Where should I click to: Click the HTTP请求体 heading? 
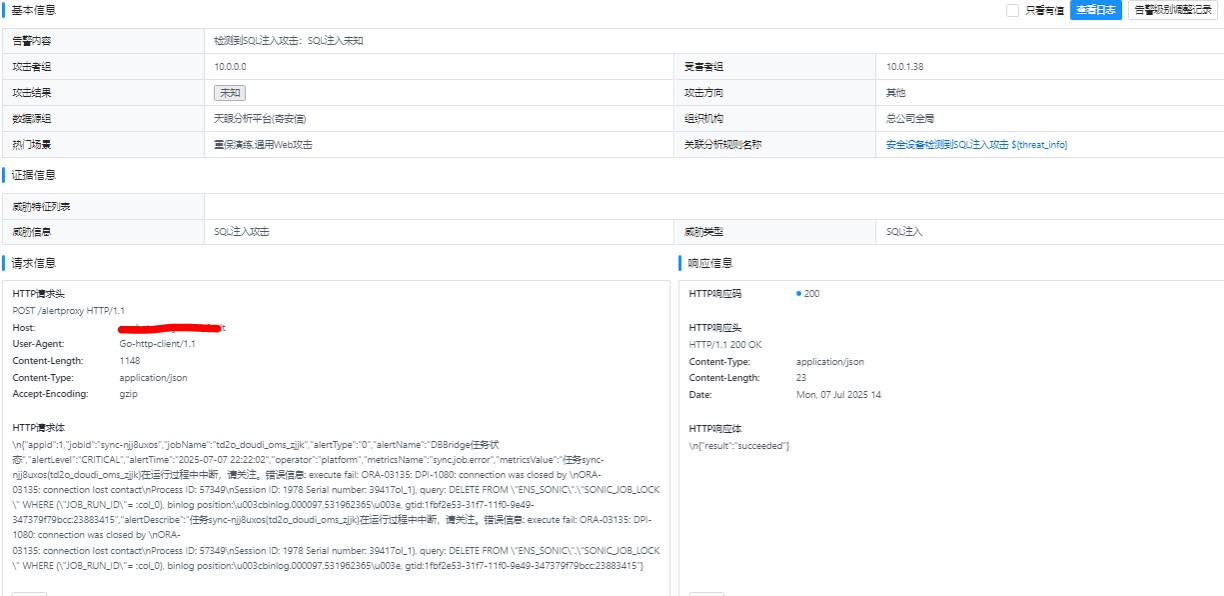pyautogui.click(x=39, y=427)
